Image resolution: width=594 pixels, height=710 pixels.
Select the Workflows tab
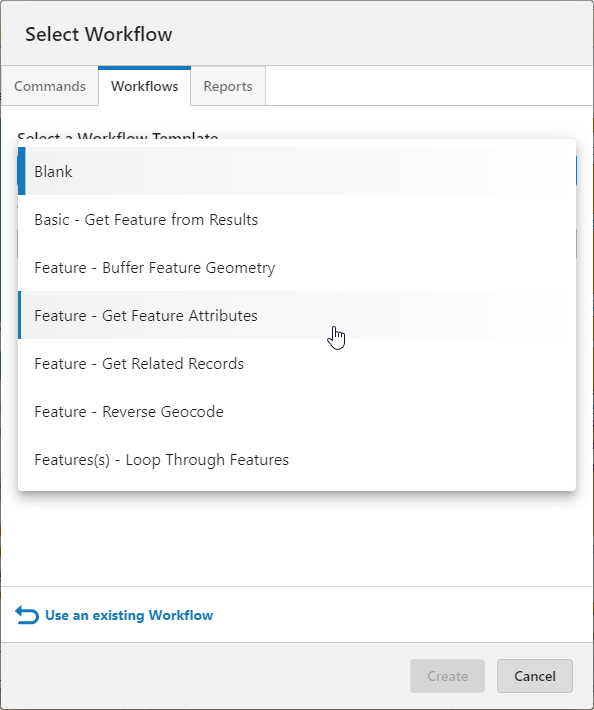click(x=144, y=86)
